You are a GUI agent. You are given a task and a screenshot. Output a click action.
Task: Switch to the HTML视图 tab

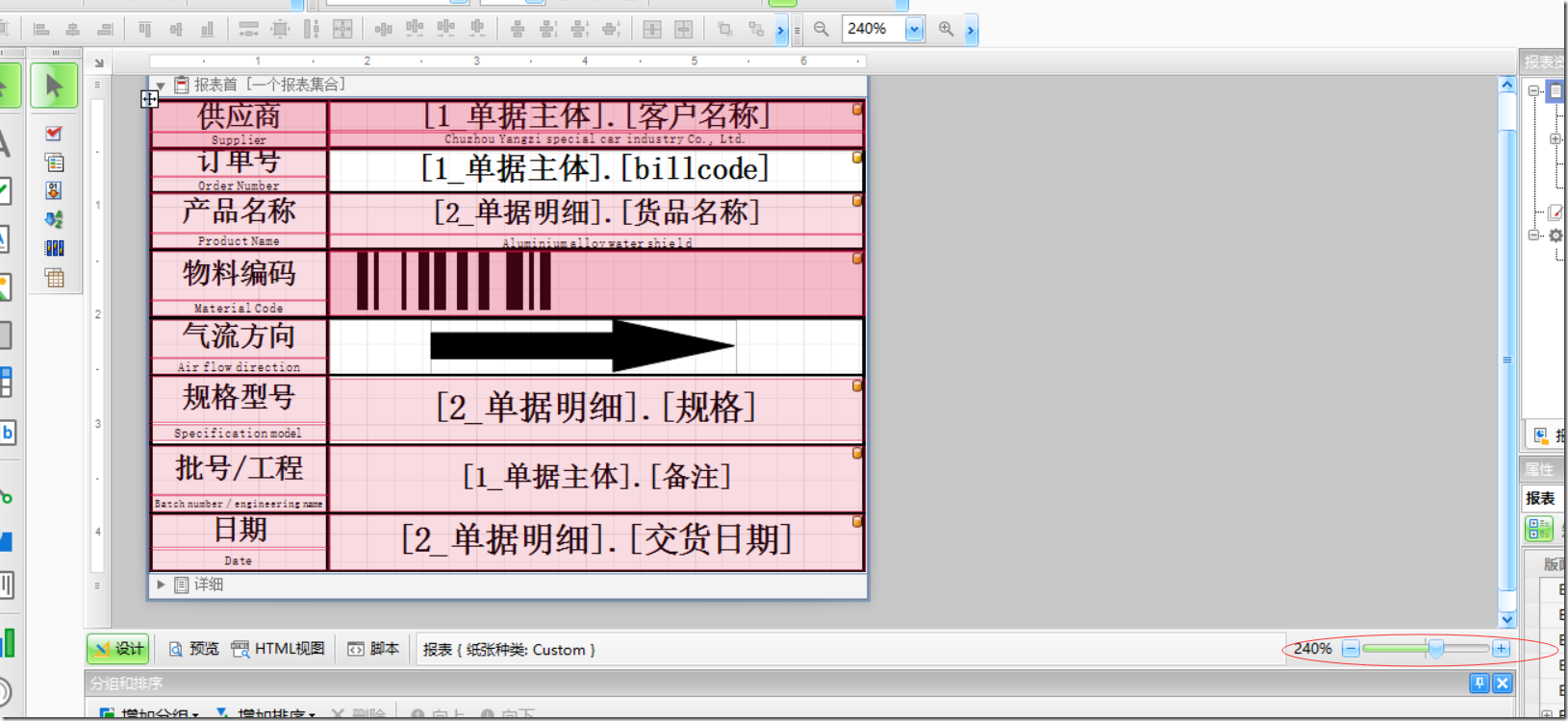(278, 649)
